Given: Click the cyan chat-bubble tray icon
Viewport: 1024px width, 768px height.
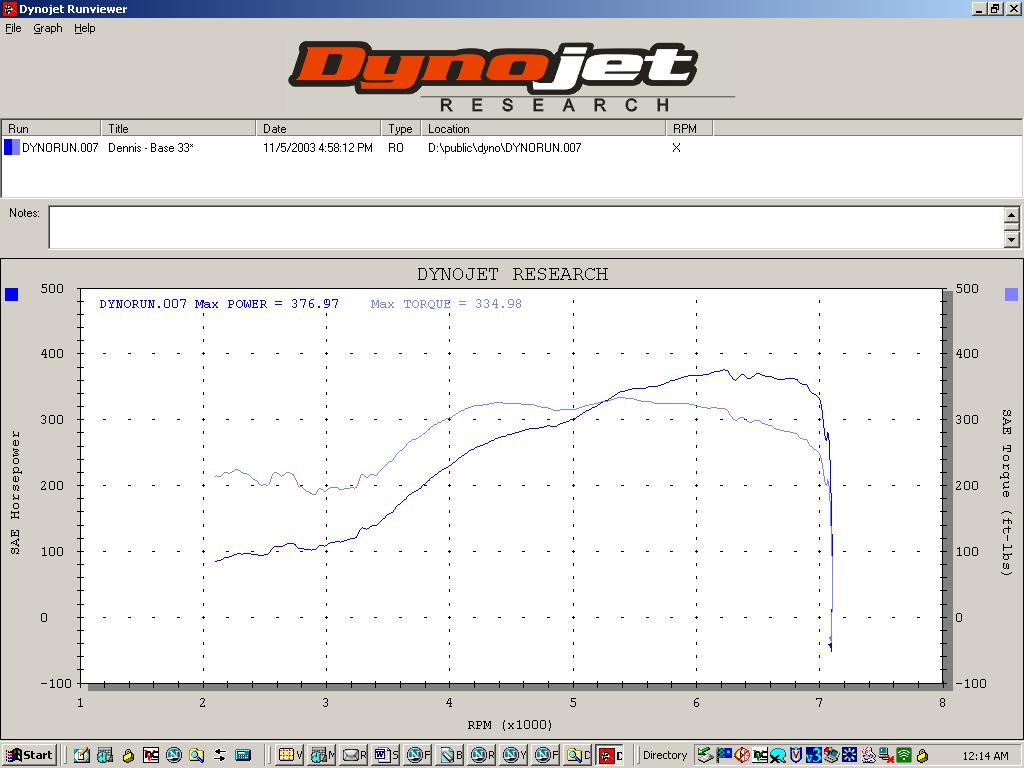Looking at the screenshot, I should click(x=778, y=756).
